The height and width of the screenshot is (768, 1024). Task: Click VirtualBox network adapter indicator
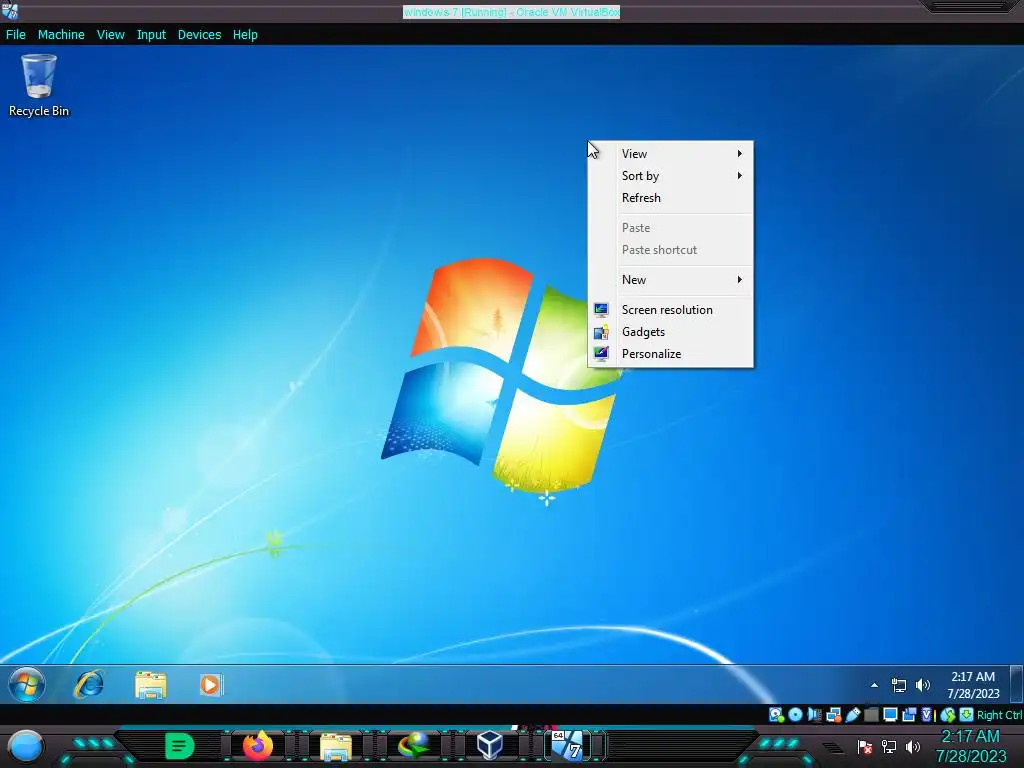(833, 714)
